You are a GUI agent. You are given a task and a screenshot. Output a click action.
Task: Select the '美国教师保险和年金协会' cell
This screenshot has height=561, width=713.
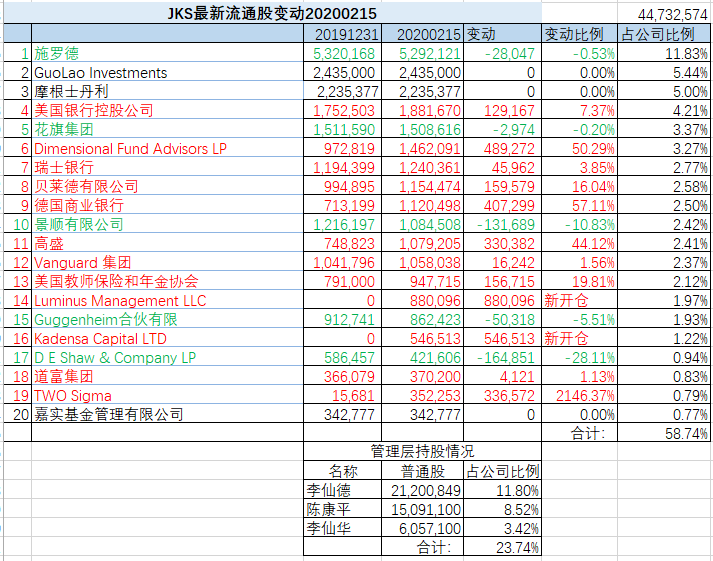167,281
